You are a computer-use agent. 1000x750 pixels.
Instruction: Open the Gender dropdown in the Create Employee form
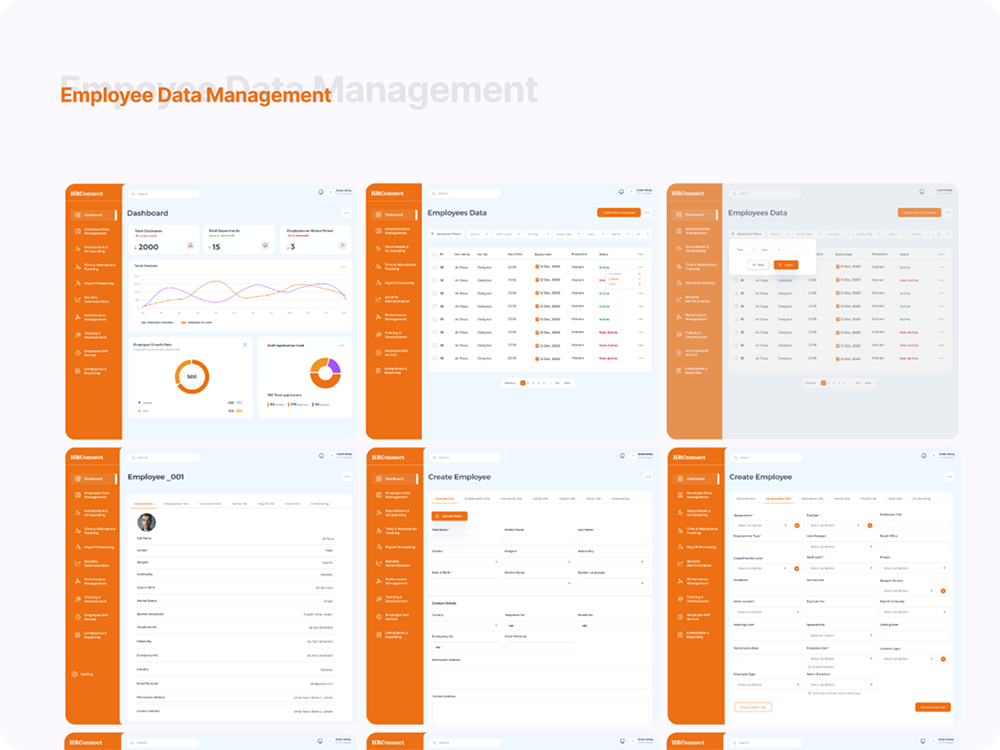466,562
